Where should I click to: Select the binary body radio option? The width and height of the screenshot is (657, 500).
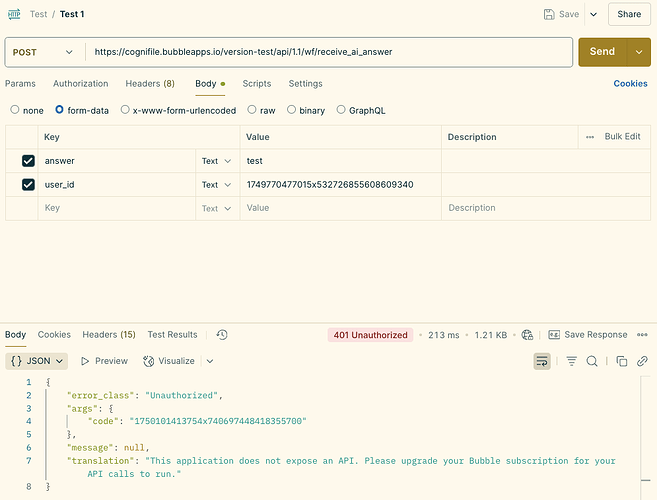click(291, 109)
